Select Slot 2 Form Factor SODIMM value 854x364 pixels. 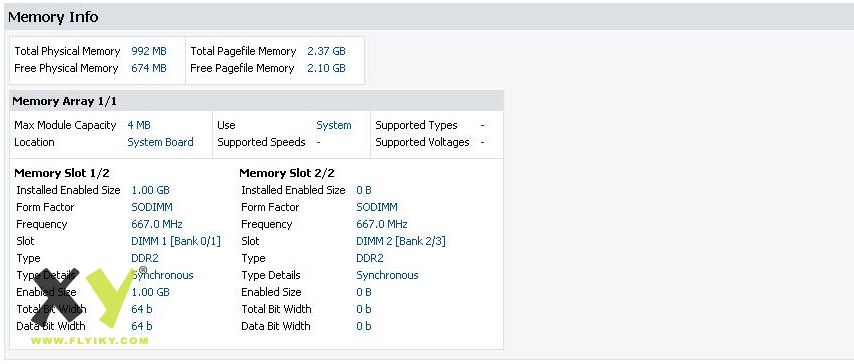[377, 207]
